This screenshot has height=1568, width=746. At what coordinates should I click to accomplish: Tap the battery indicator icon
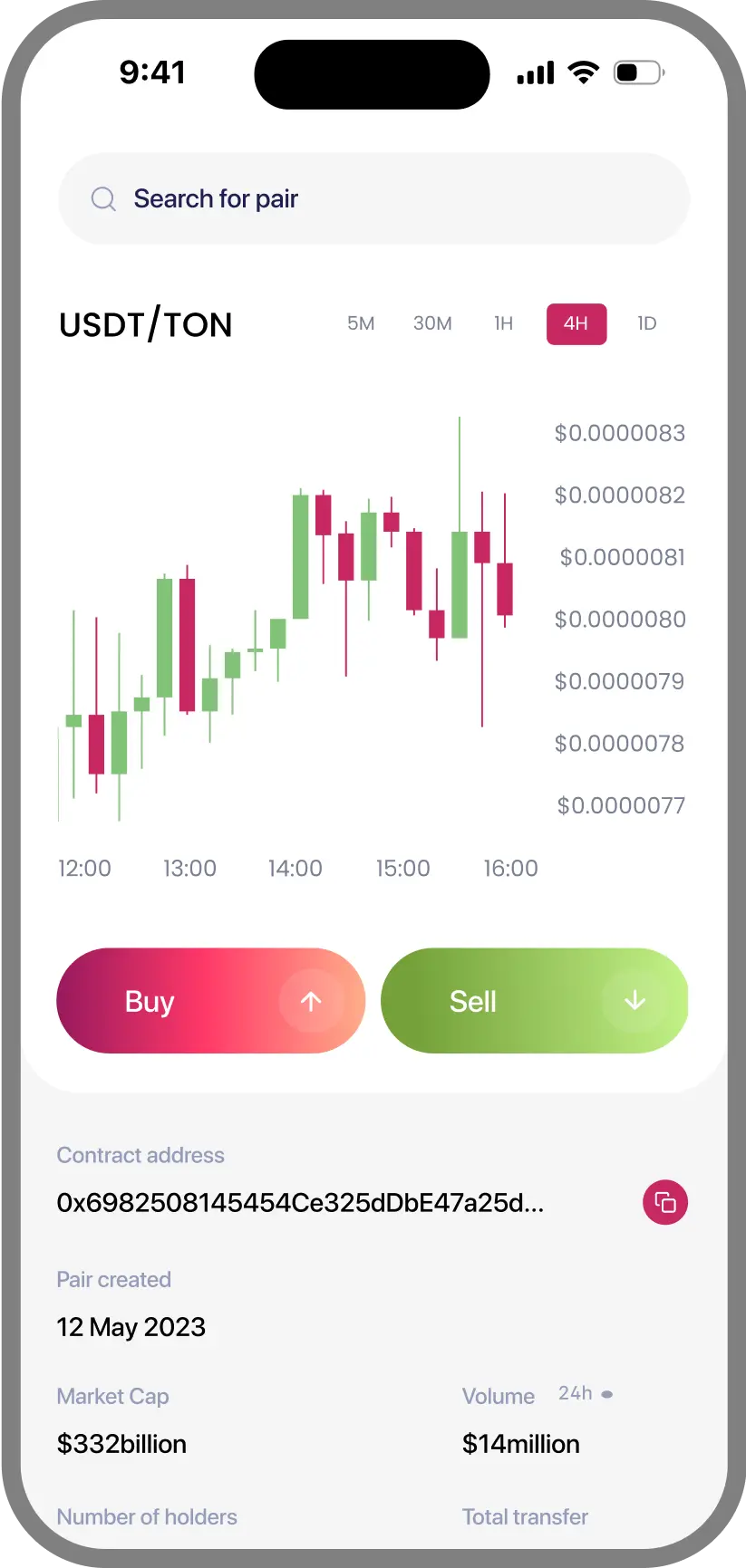[x=639, y=72]
